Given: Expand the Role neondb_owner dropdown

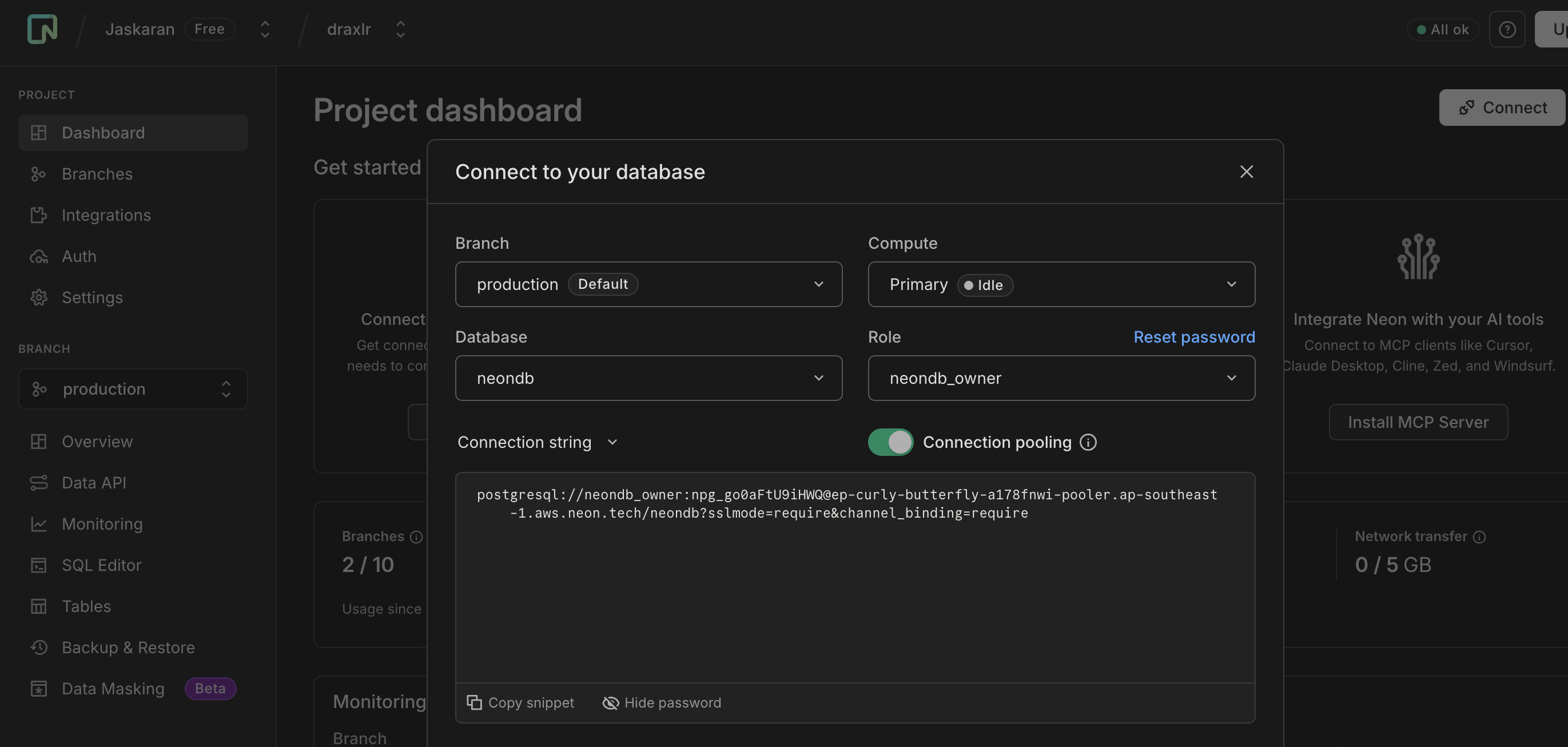Looking at the screenshot, I should (1061, 378).
